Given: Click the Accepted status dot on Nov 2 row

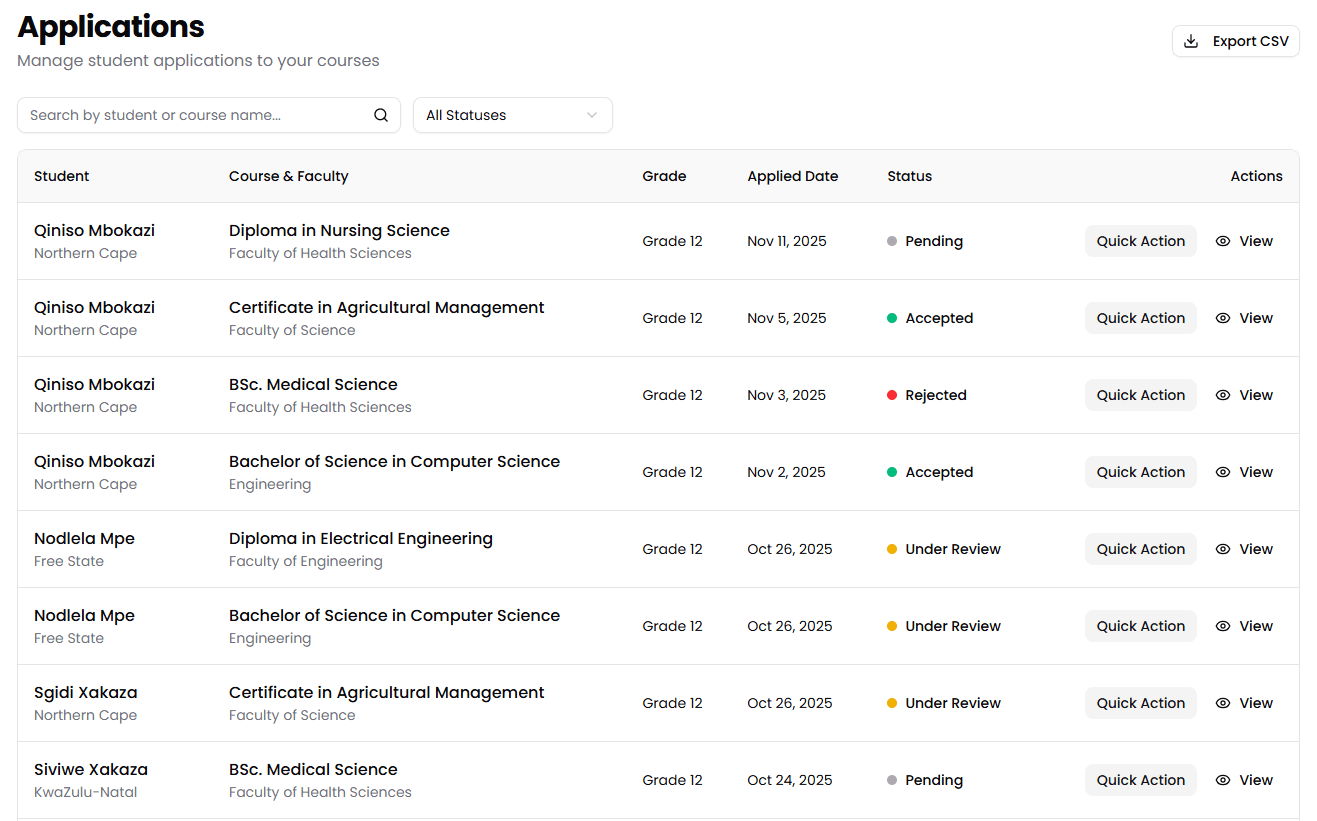Looking at the screenshot, I should click(x=893, y=471).
